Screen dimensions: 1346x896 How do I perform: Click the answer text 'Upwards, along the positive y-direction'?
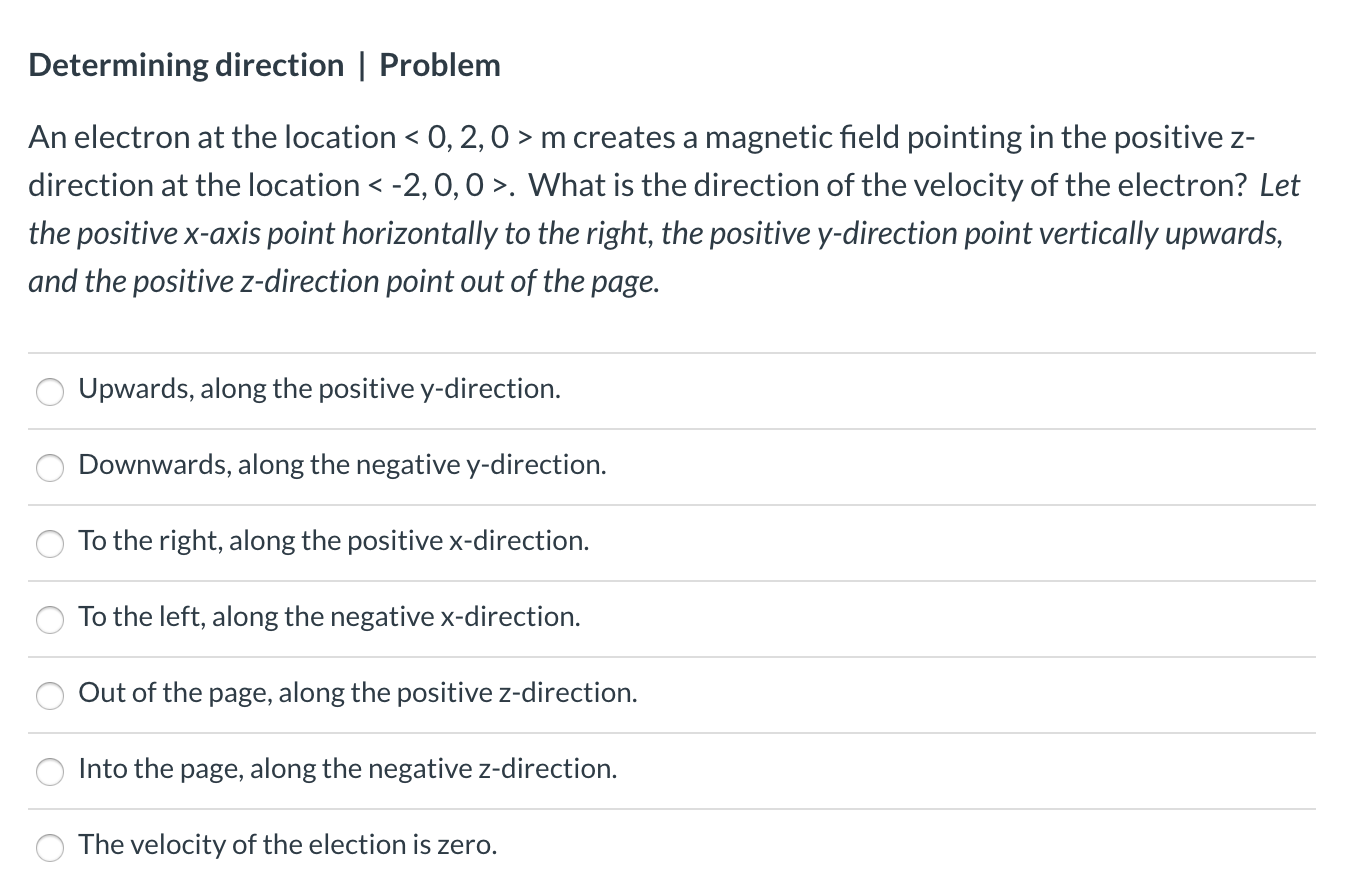319,390
